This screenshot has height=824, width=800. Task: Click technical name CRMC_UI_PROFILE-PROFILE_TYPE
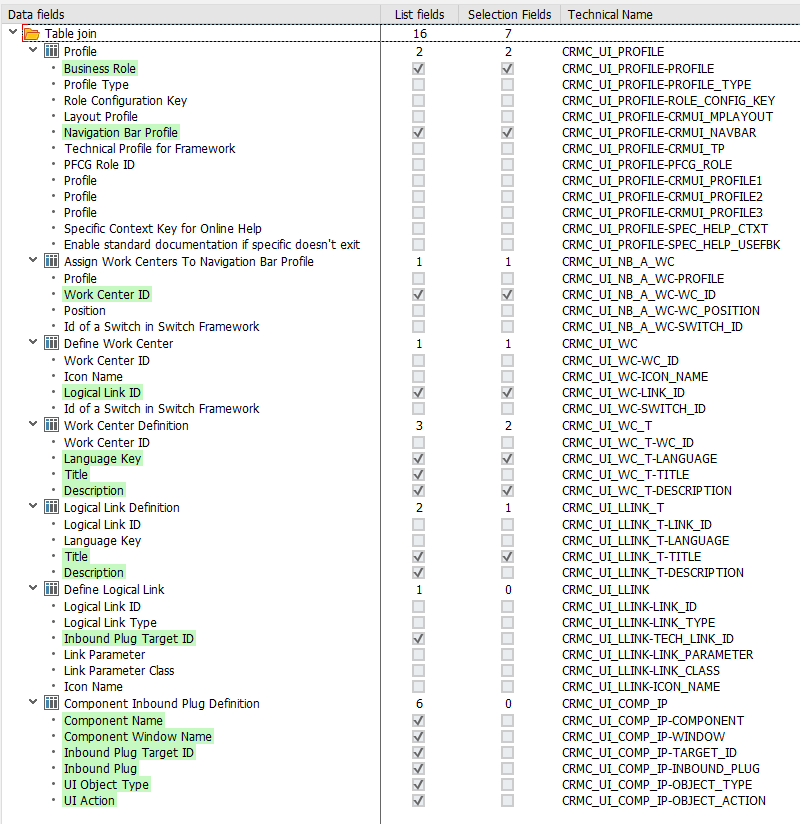657,85
